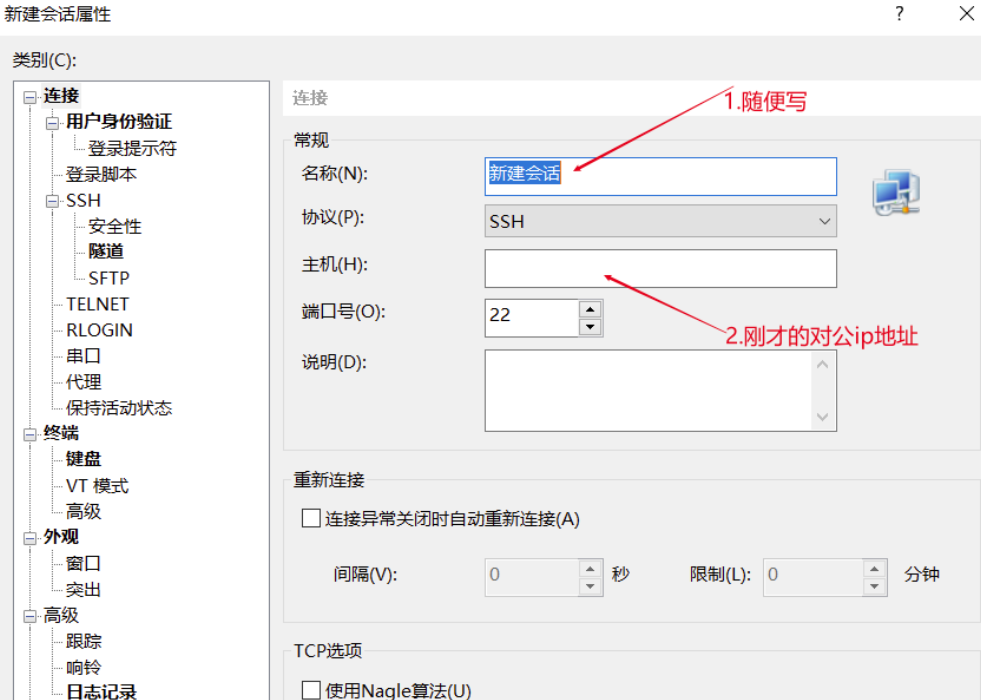Enable 连接异常关闭时自动重新连接 checkbox
Image resolution: width=981 pixels, height=700 pixels.
(x=311, y=518)
